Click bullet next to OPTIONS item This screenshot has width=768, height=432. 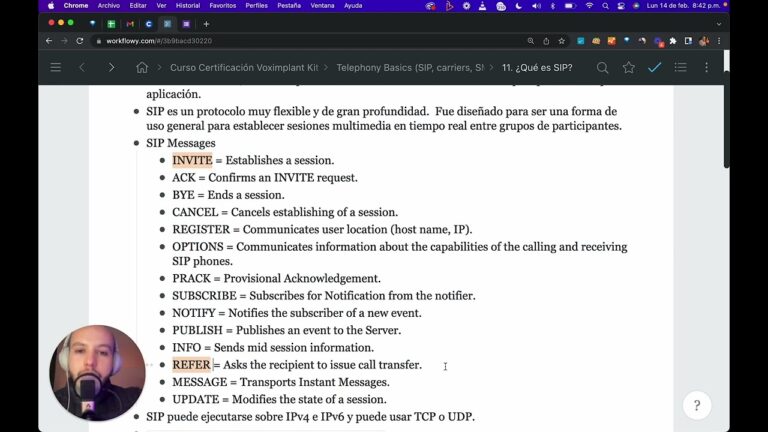coord(163,247)
